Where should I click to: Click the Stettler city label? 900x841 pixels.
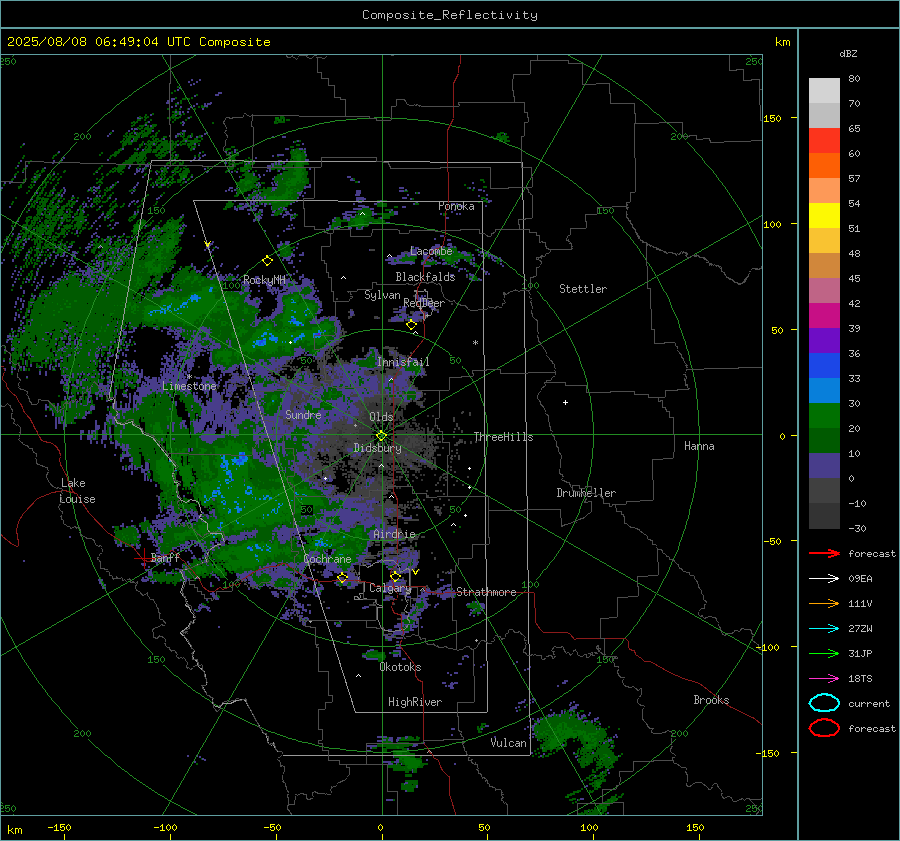pyautogui.click(x=583, y=289)
